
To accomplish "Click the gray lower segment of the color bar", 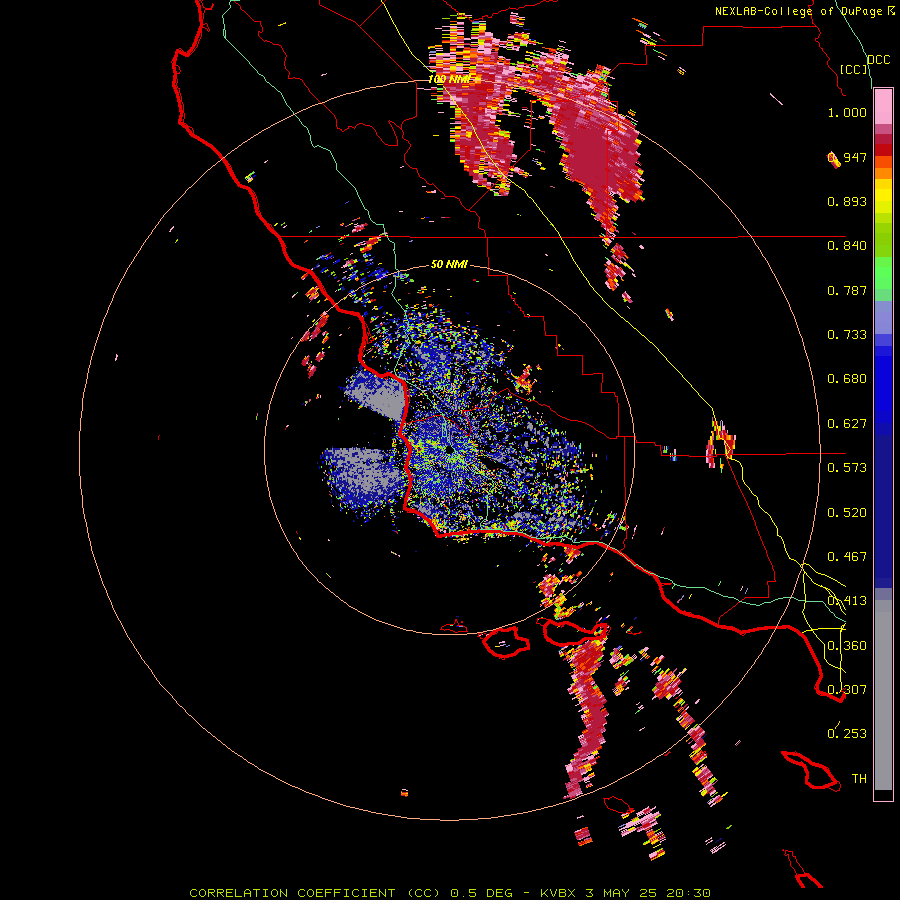I will tap(883, 695).
